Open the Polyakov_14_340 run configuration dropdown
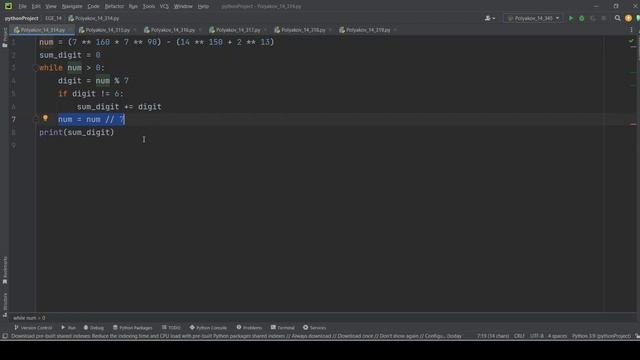The width and height of the screenshot is (640, 360). point(533,18)
